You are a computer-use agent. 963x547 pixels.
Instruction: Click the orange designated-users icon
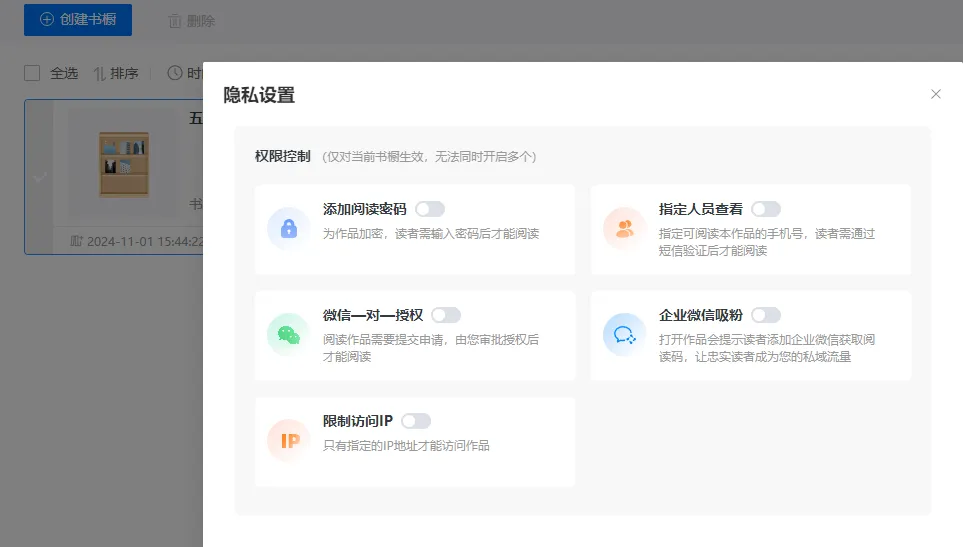625,228
